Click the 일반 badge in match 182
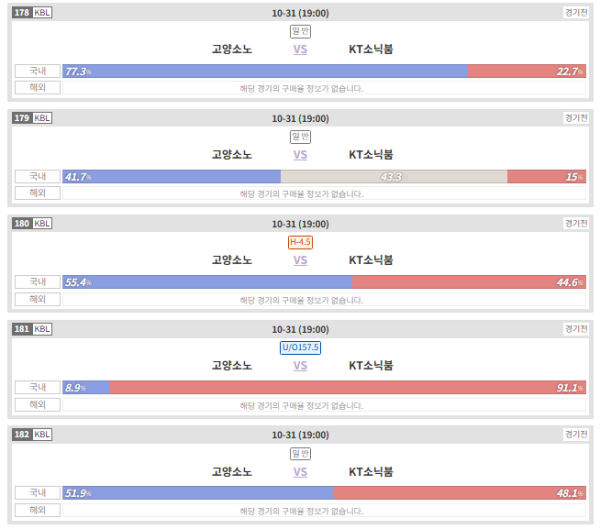 point(300,454)
